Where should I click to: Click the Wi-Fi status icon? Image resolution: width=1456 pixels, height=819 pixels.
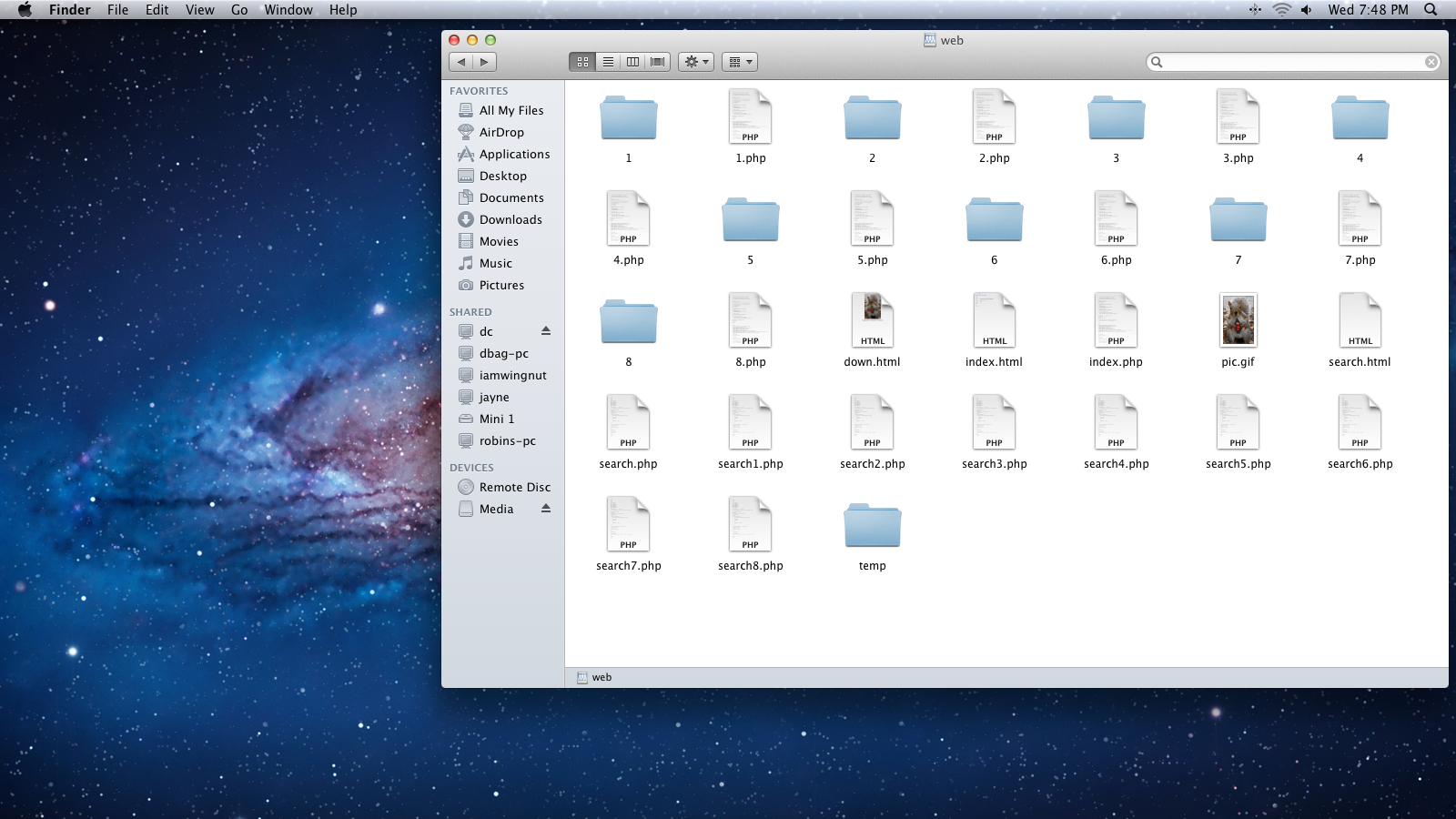[1281, 10]
